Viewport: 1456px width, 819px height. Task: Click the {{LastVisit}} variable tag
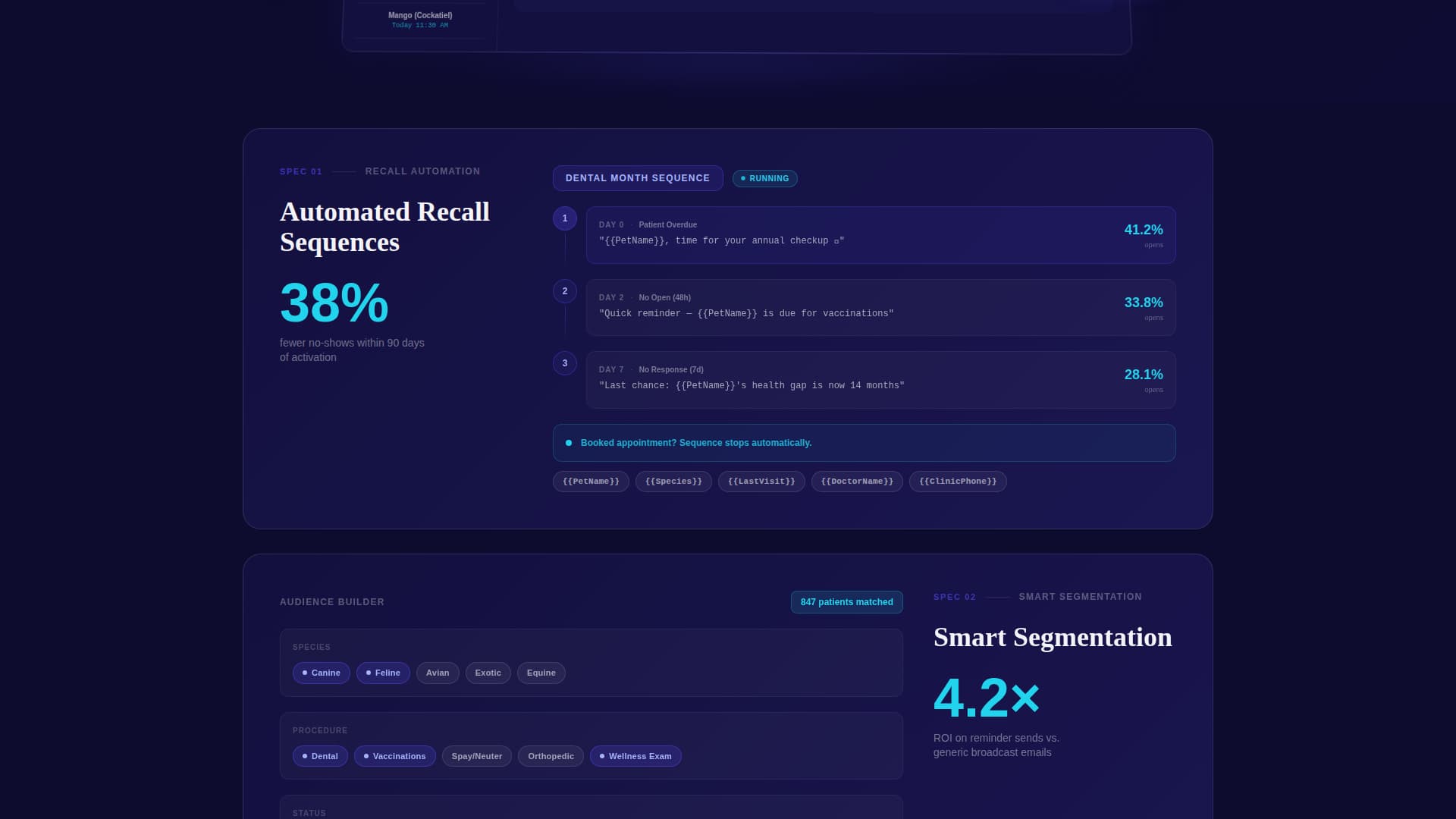pos(761,482)
